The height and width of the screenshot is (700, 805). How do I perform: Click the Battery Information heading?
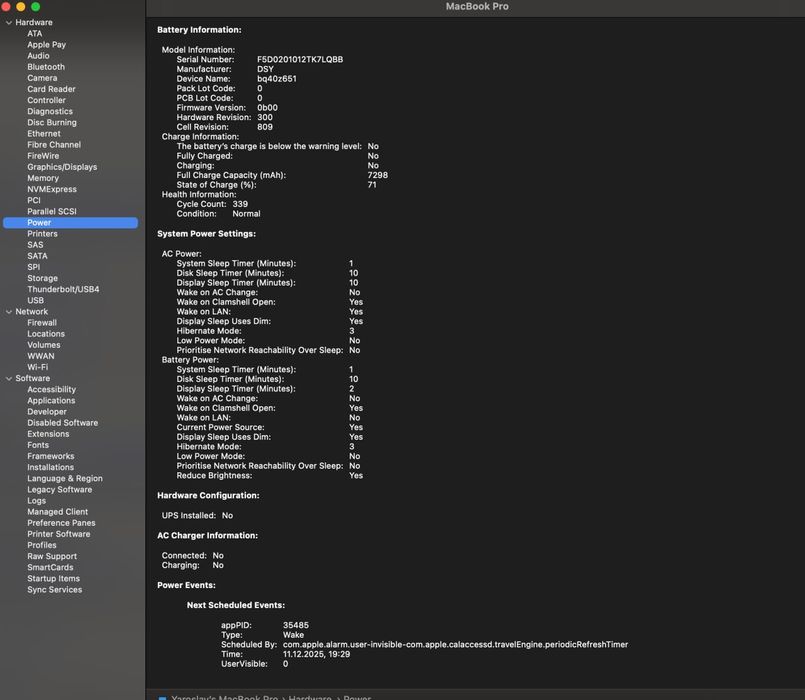point(199,30)
